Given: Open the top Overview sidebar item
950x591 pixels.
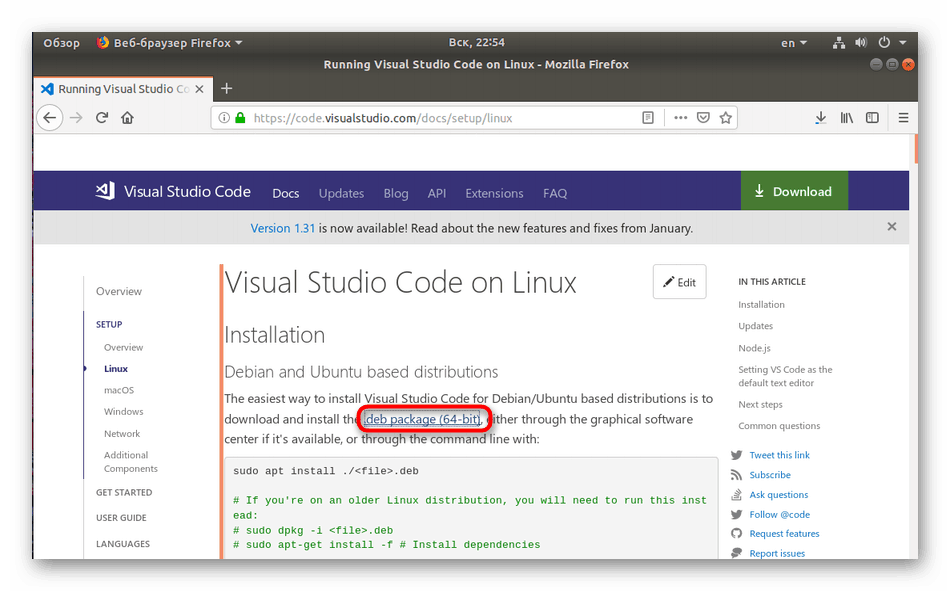Looking at the screenshot, I should (119, 291).
